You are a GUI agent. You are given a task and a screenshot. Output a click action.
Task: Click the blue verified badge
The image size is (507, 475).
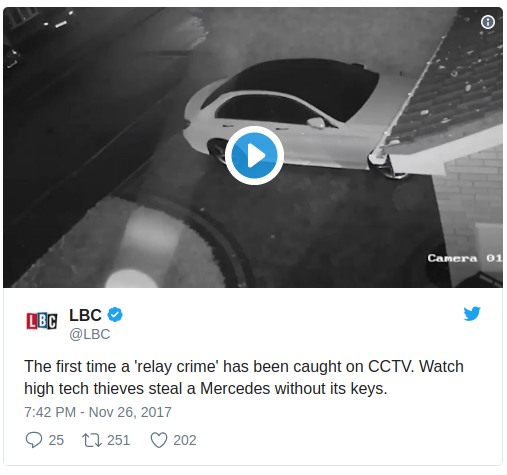point(115,315)
